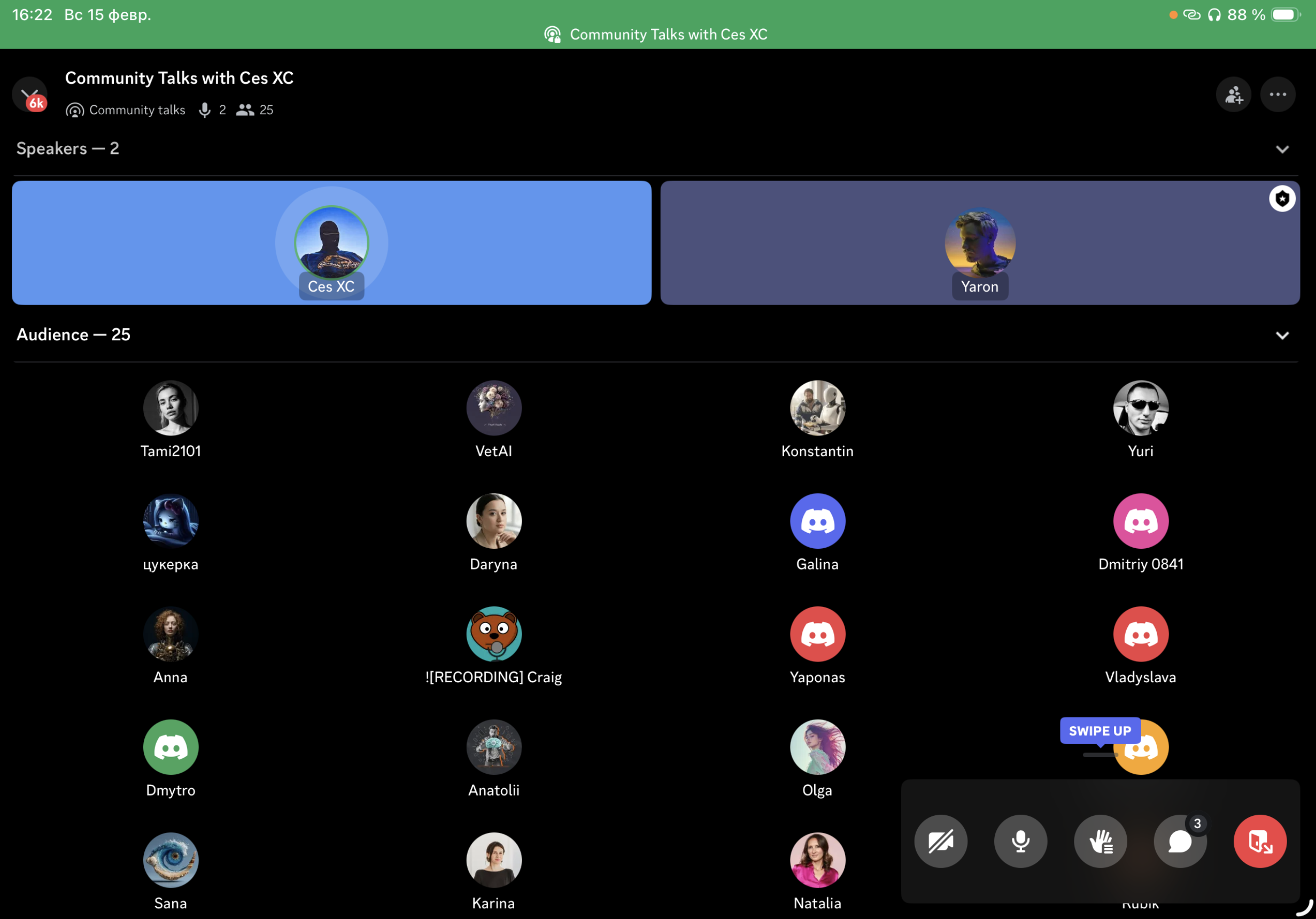Collapse the Speakers section chevron

1282,149
